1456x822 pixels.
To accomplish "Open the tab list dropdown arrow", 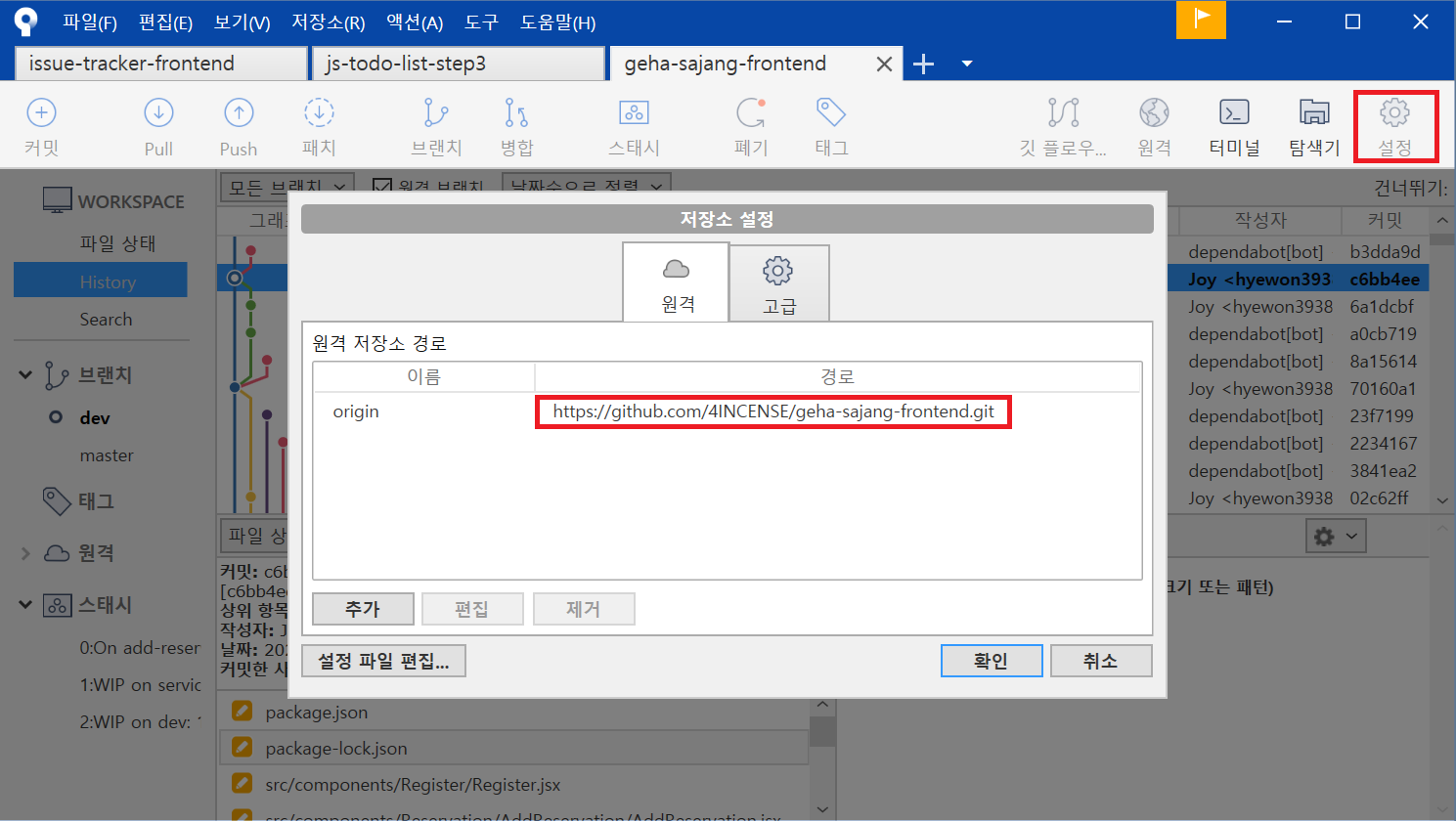I will (x=967, y=64).
